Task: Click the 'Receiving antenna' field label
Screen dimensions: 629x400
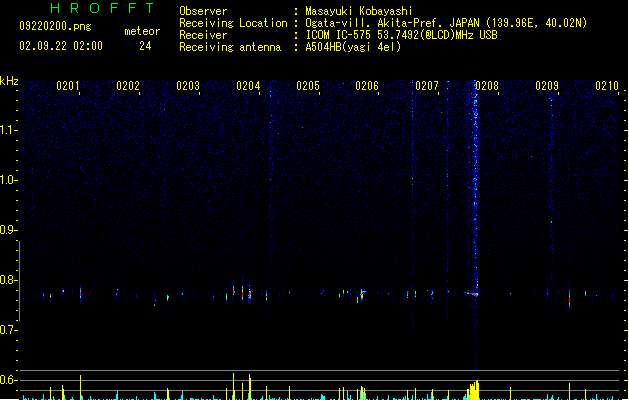Action: (230, 47)
